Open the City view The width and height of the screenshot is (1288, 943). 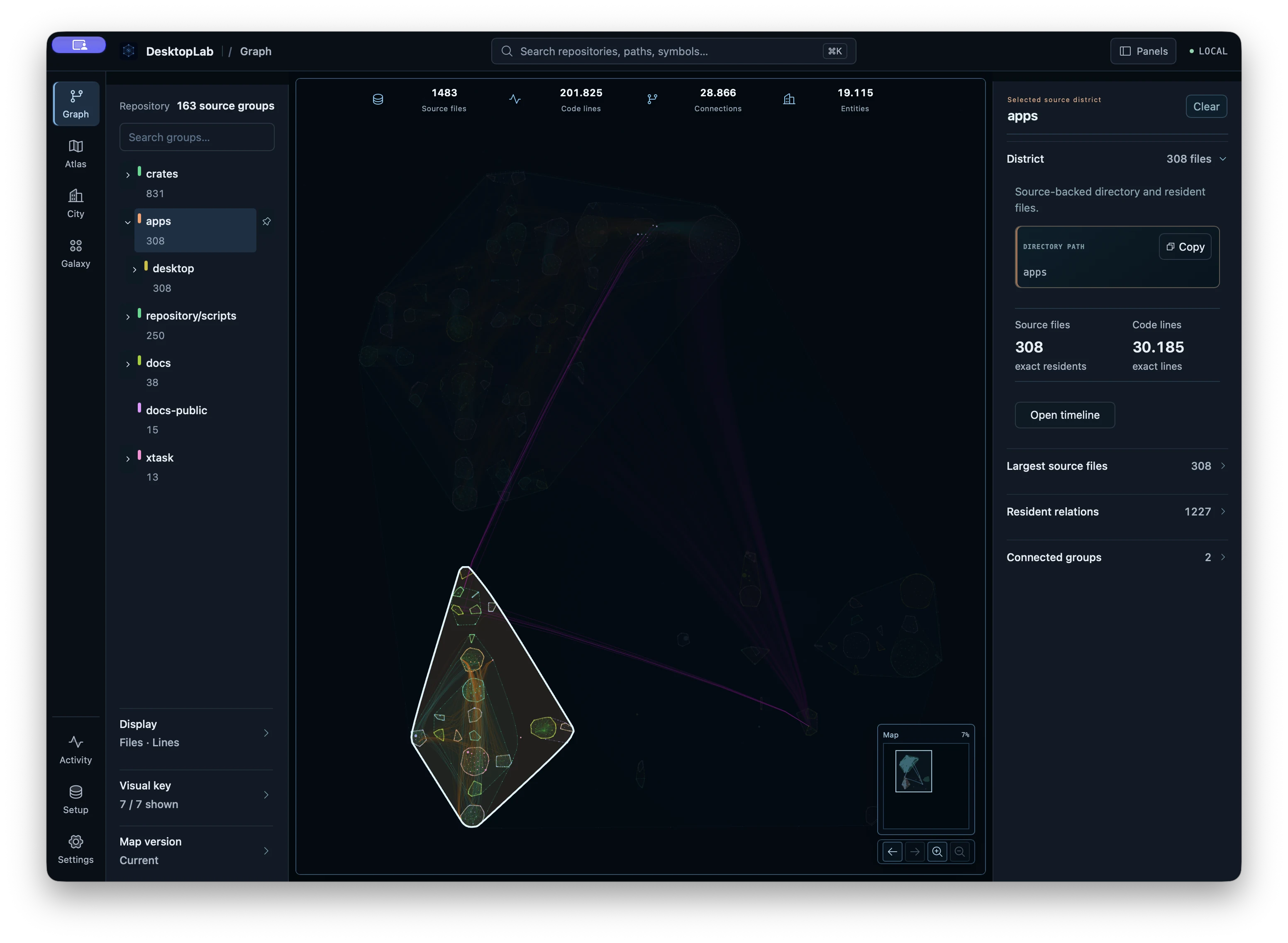pyautogui.click(x=76, y=204)
